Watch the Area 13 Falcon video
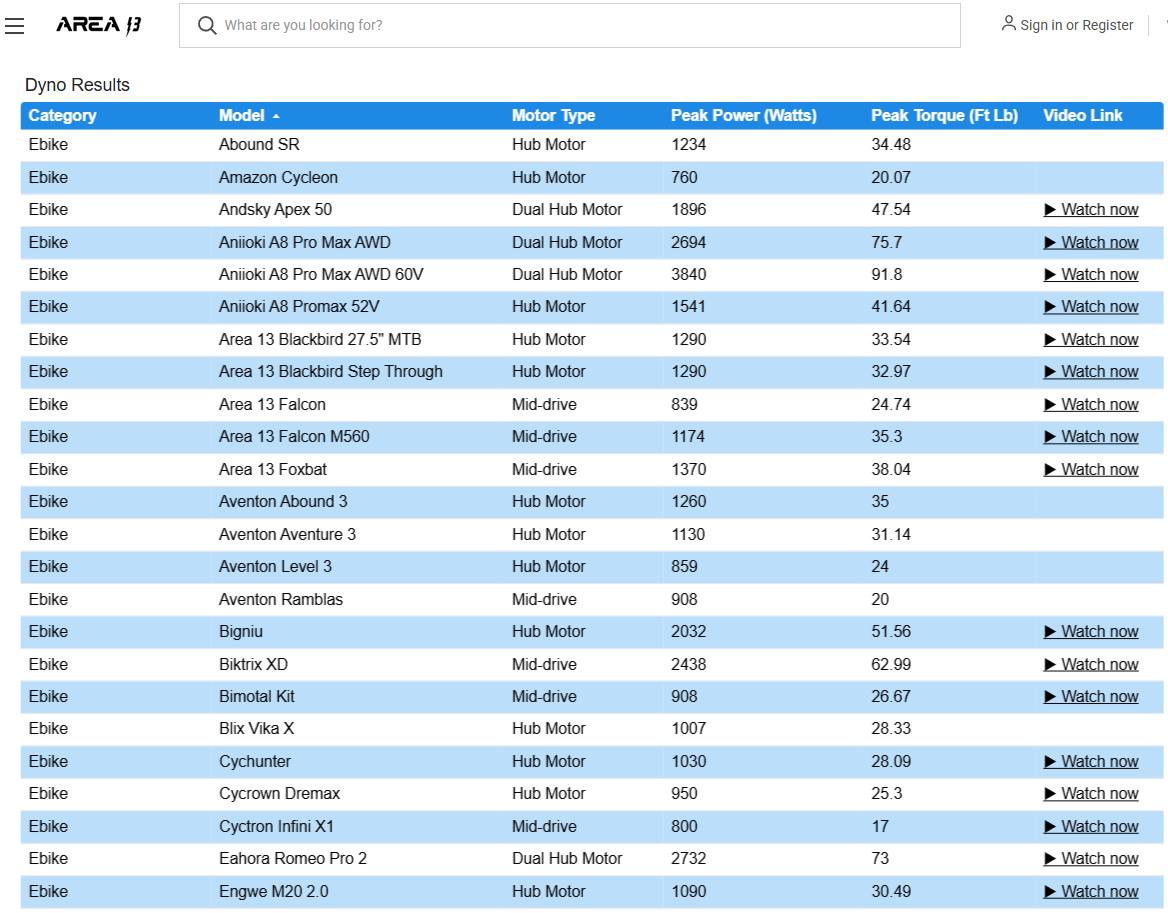The width and height of the screenshot is (1168, 913). point(1091,404)
